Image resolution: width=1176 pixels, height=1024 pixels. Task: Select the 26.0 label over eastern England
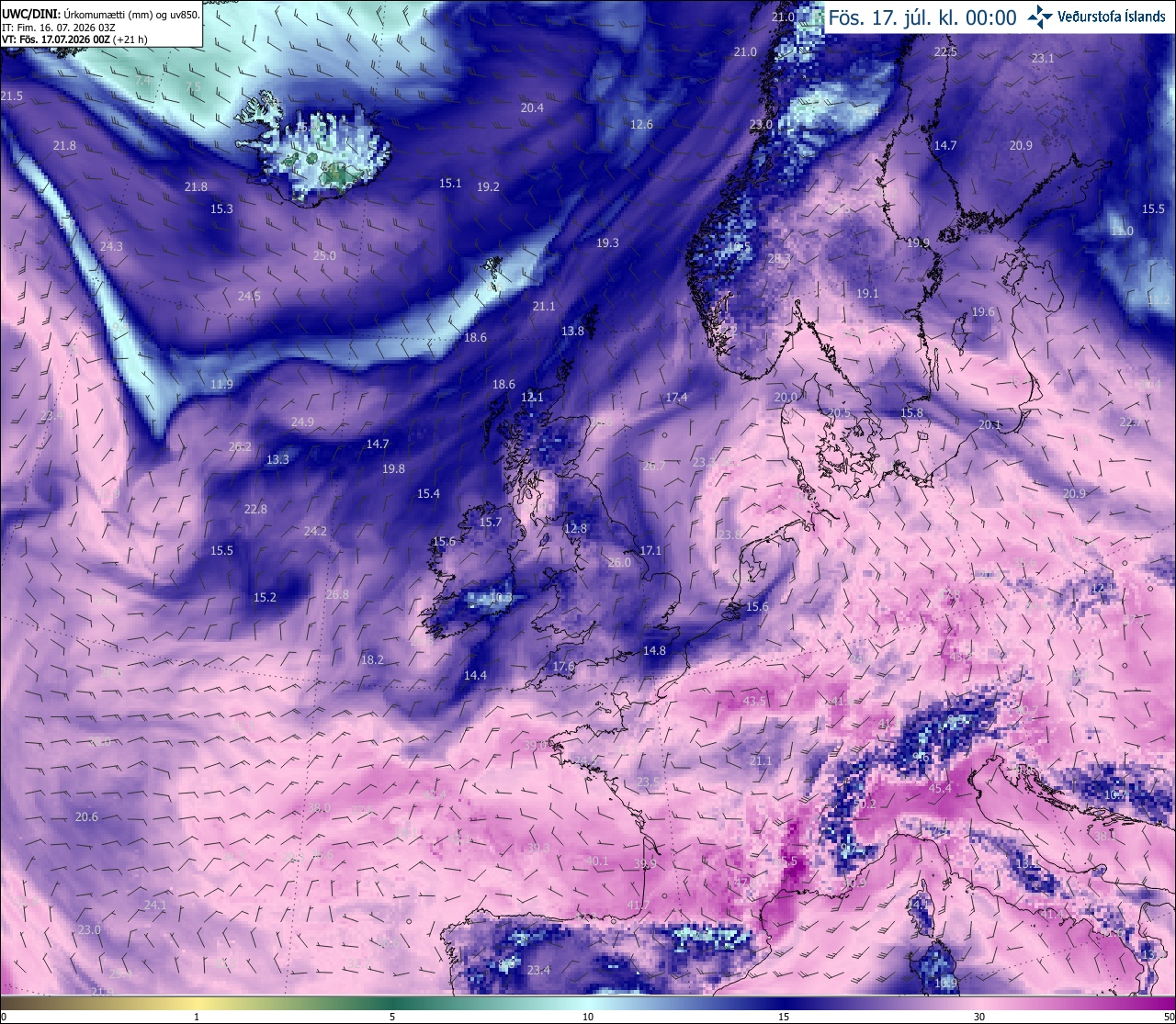620,563
